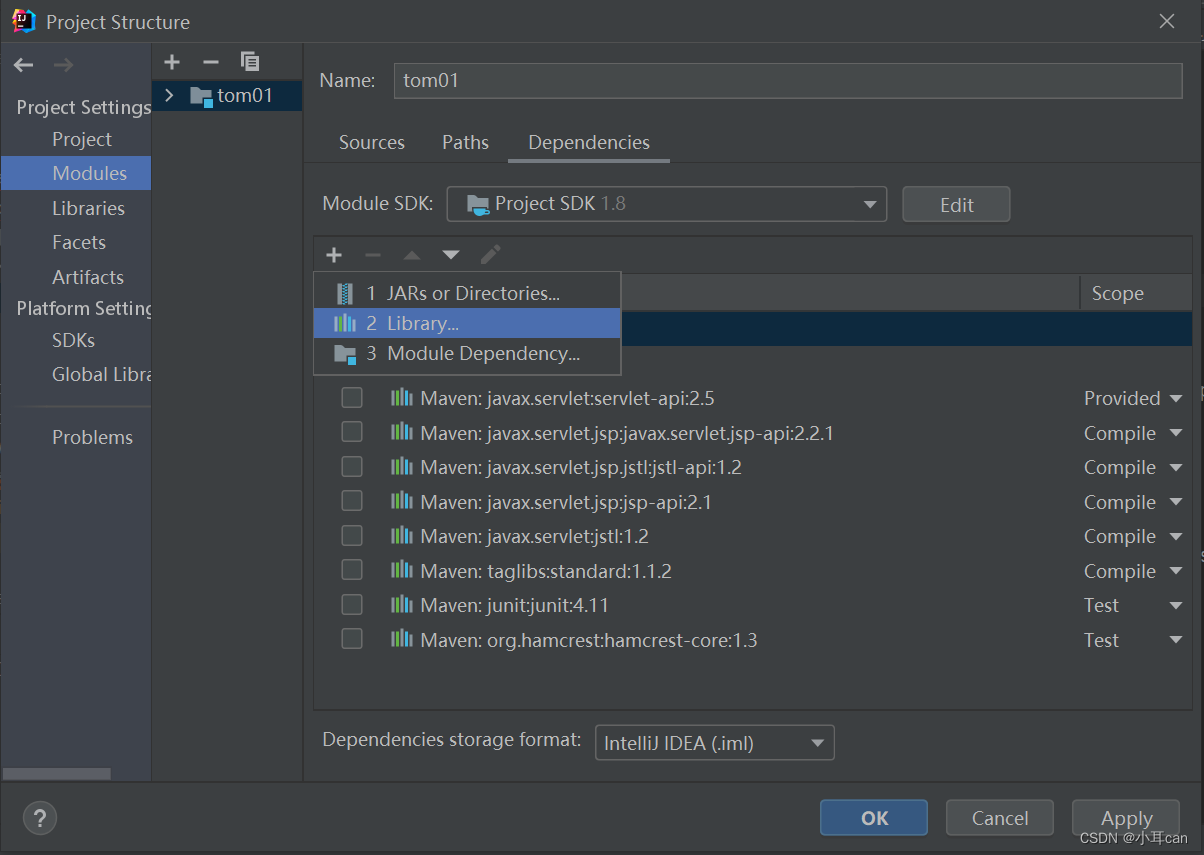Viewport: 1204px width, 855px height.
Task: Click the back navigation arrow
Action: coord(23,65)
